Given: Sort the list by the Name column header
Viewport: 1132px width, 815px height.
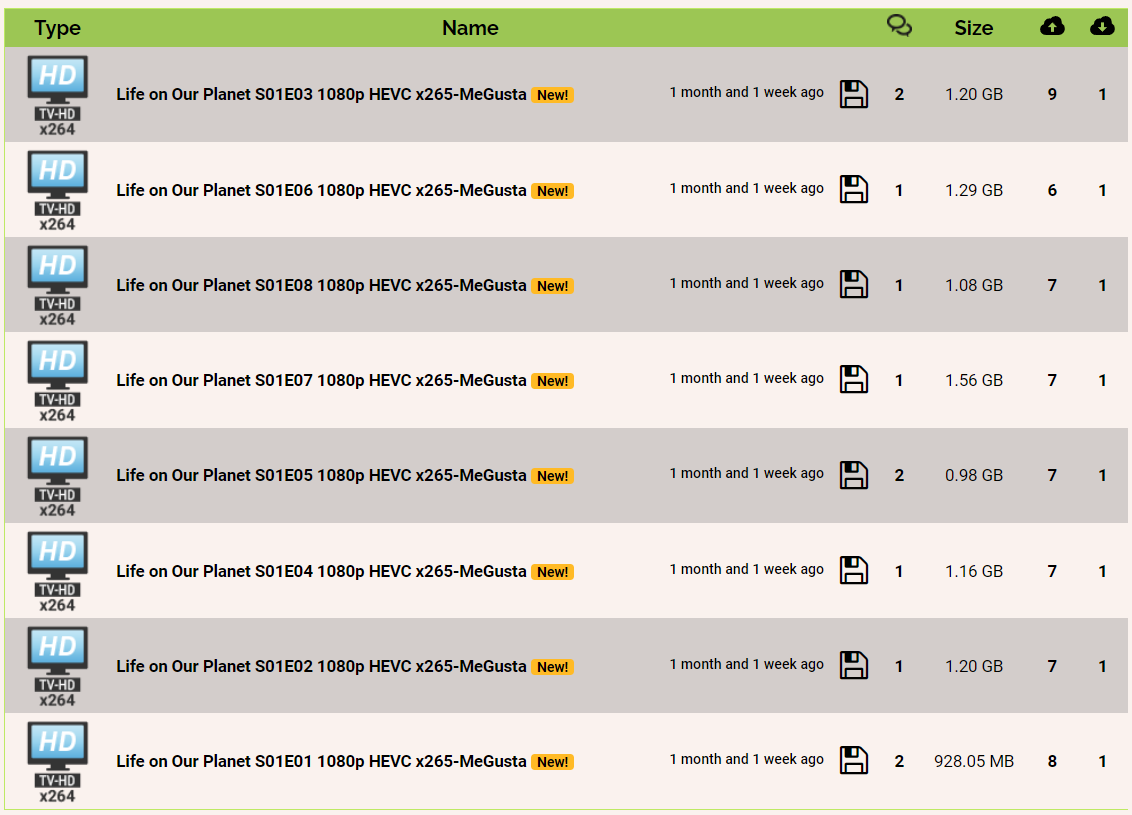Looking at the screenshot, I should tap(470, 28).
